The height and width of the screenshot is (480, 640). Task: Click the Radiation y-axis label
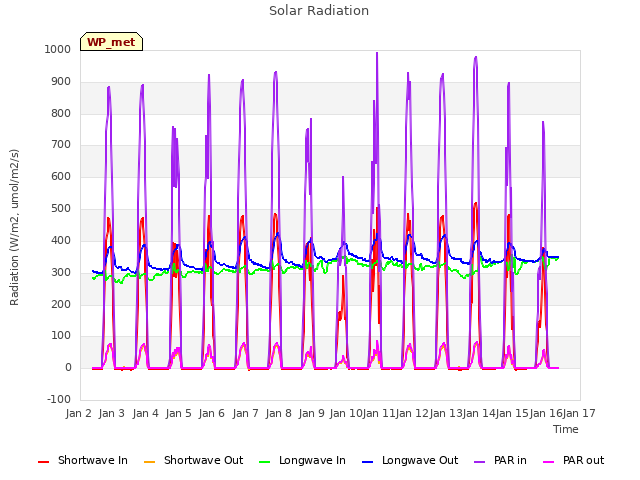click(x=14, y=227)
